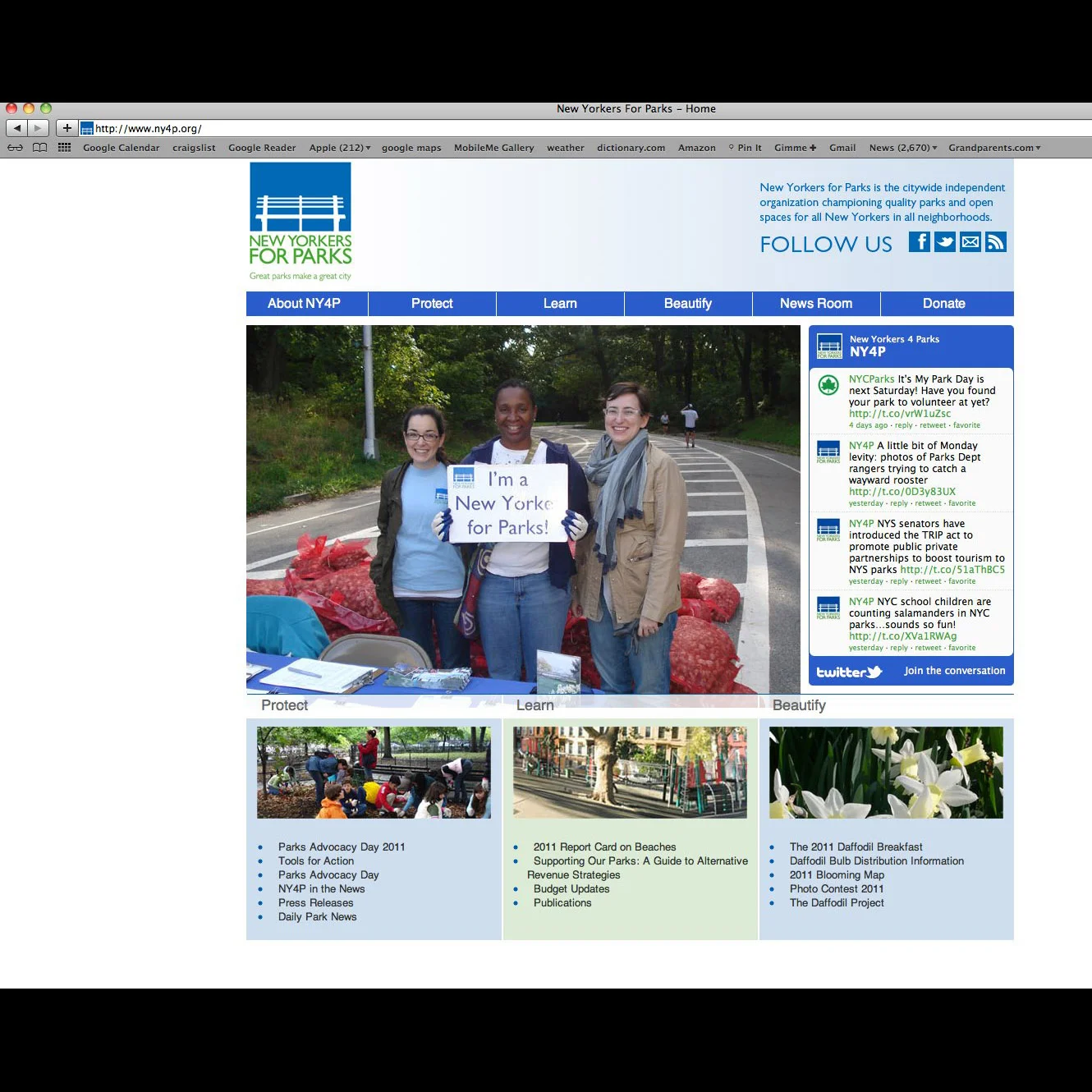The width and height of the screenshot is (1092, 1092).
Task: Open the Press Releases link
Action: [x=316, y=902]
